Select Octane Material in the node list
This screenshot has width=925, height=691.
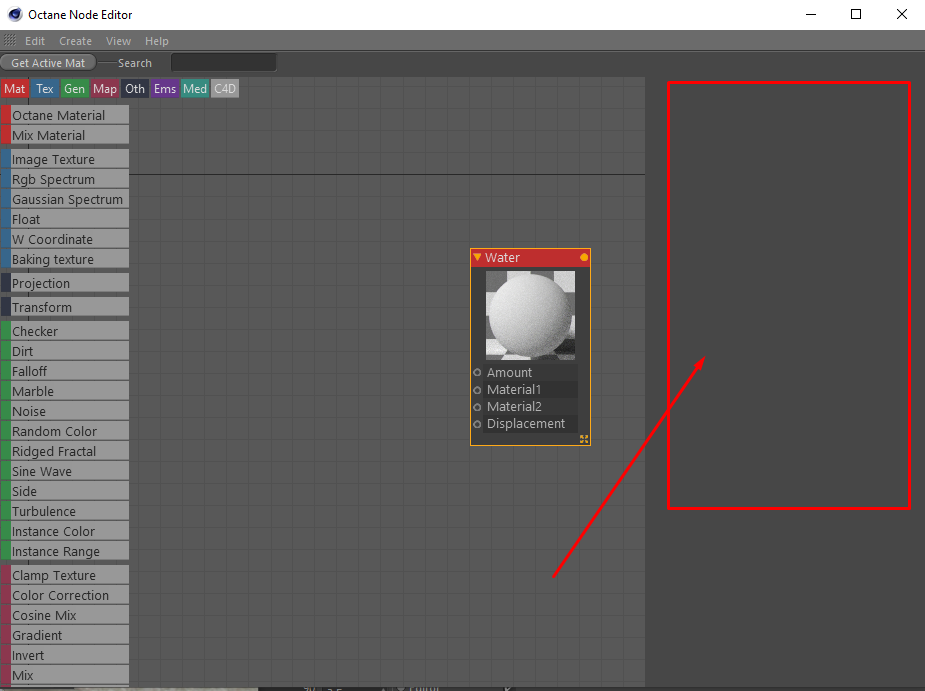tap(65, 115)
